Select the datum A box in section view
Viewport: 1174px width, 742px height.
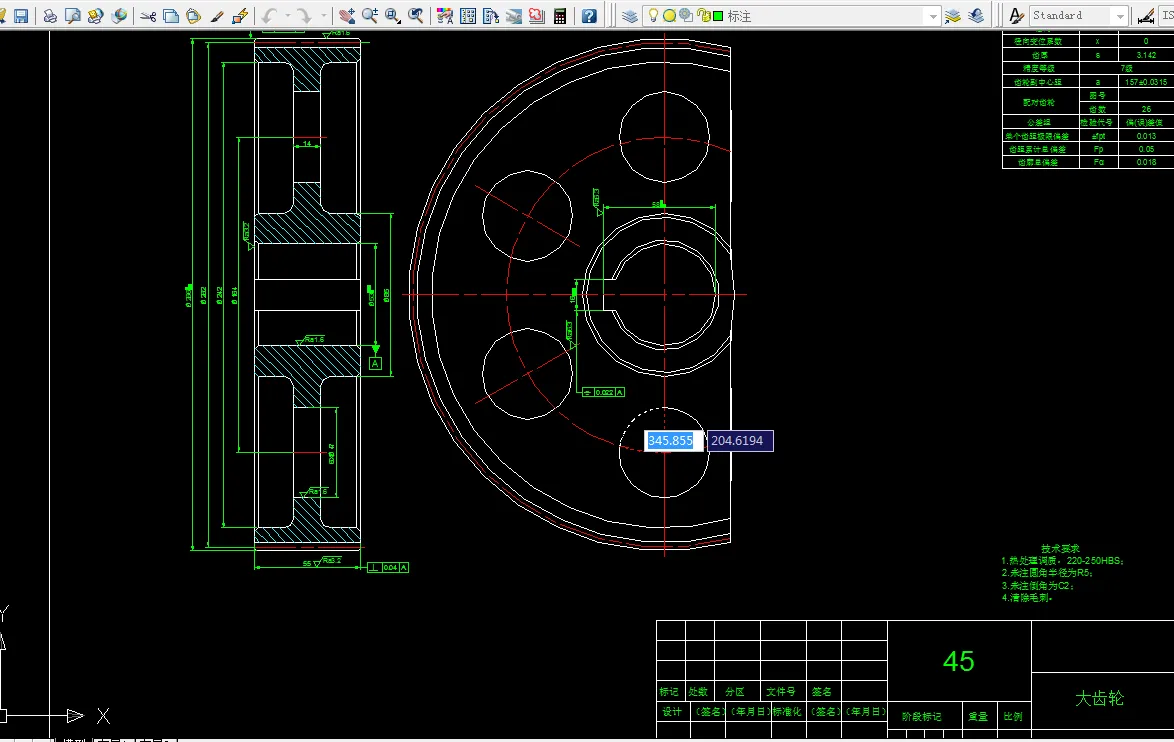click(x=376, y=363)
